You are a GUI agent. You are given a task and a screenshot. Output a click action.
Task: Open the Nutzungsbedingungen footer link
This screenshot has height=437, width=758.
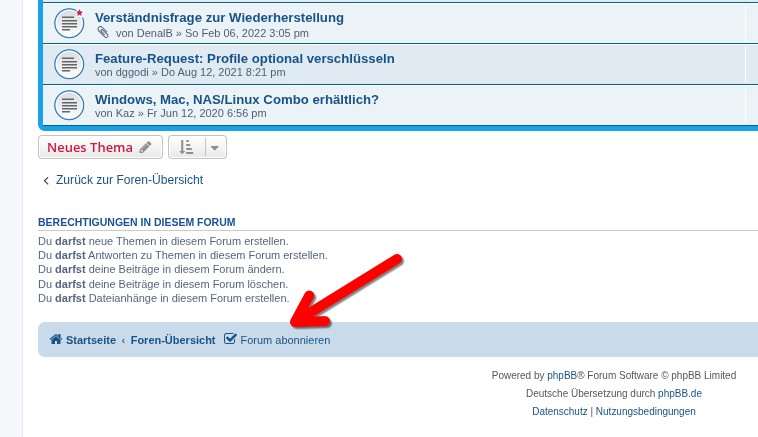click(645, 411)
